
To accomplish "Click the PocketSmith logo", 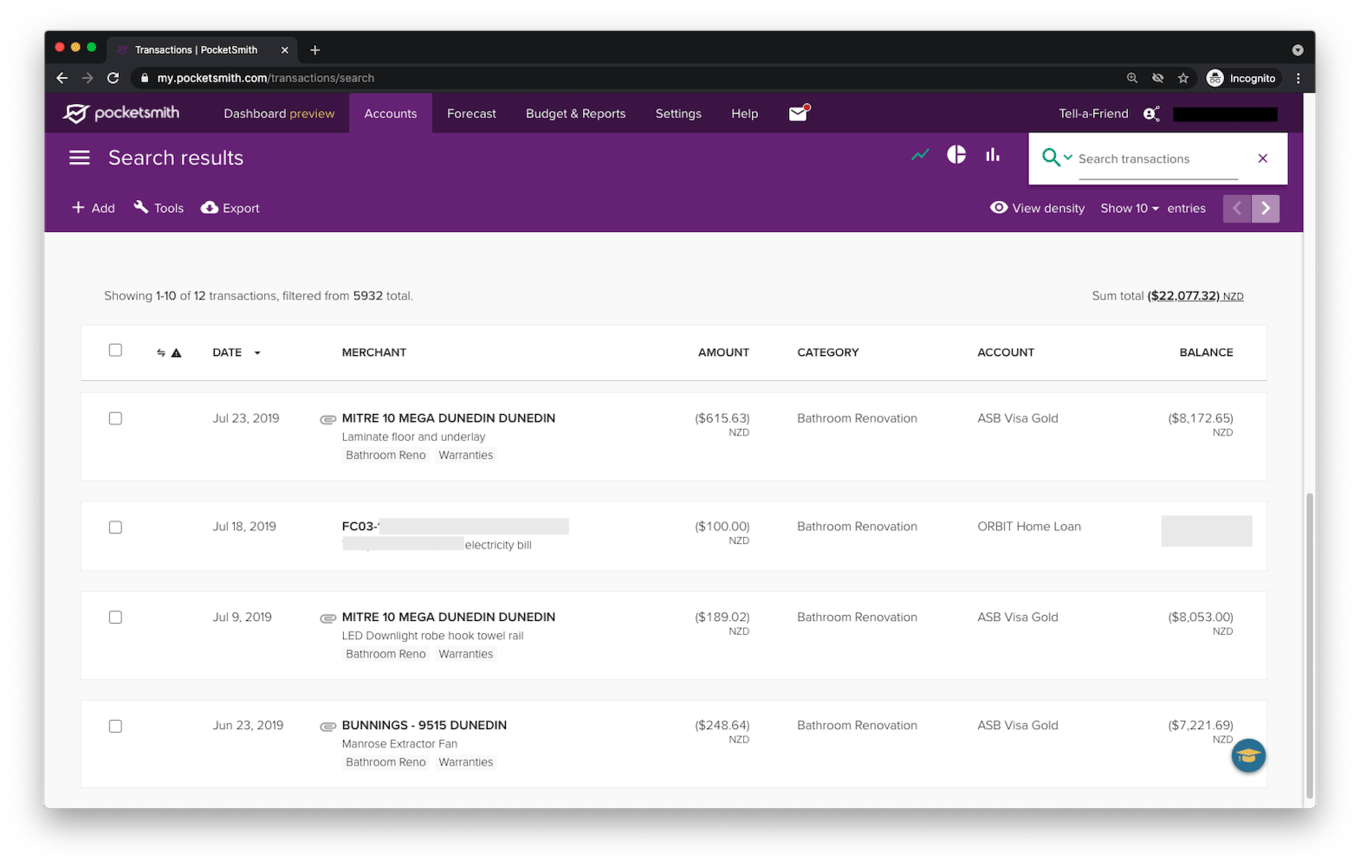I will point(120,113).
